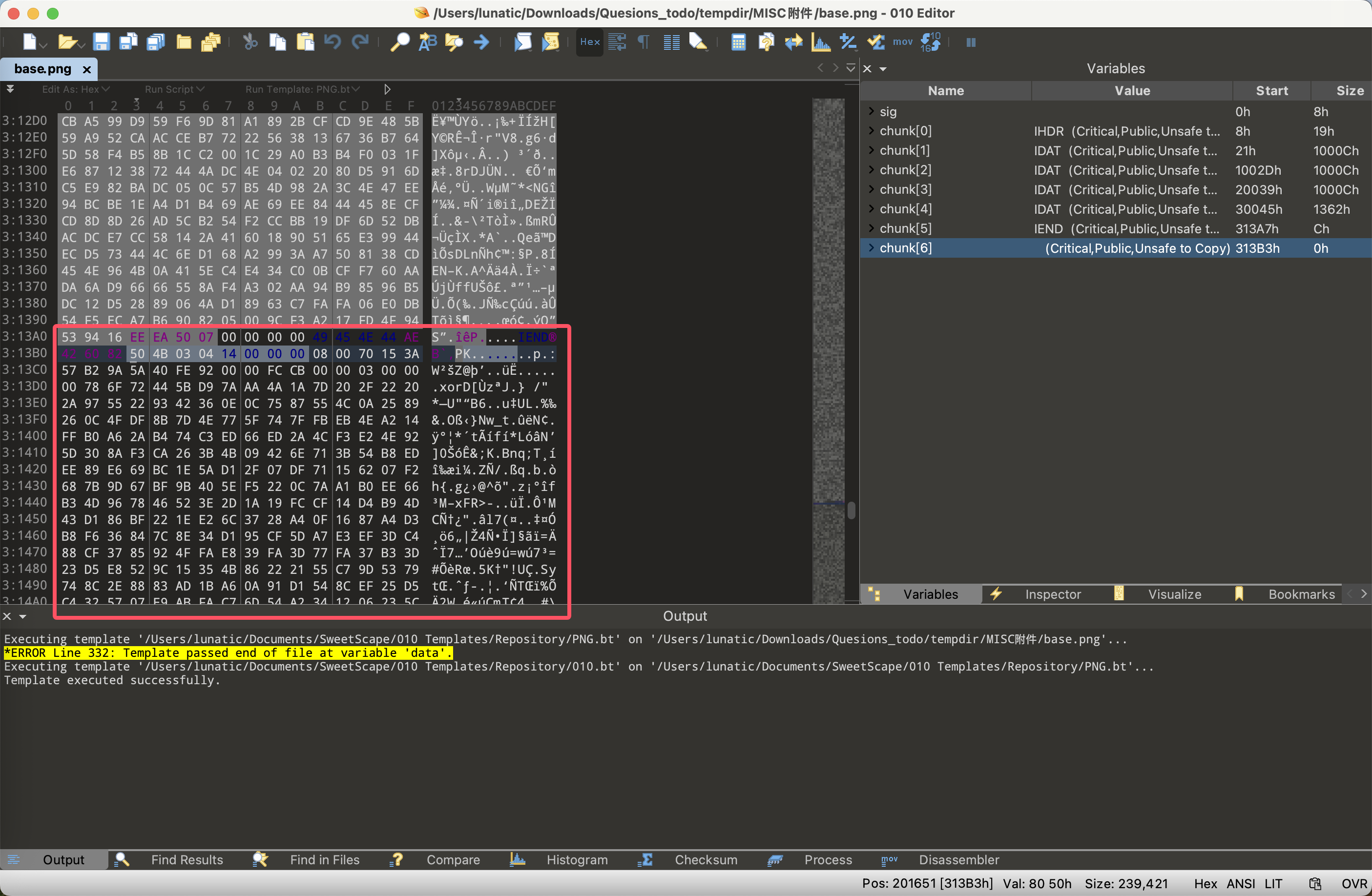Toggle the highlight marker toolbar button
The height and width of the screenshot is (896, 1372).
(698, 42)
